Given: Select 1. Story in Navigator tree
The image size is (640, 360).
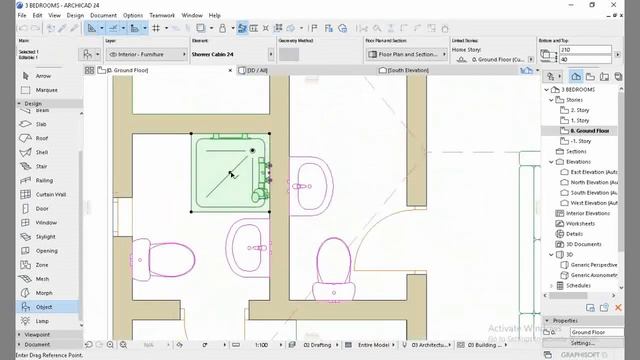Looking at the screenshot, I should 579,121.
